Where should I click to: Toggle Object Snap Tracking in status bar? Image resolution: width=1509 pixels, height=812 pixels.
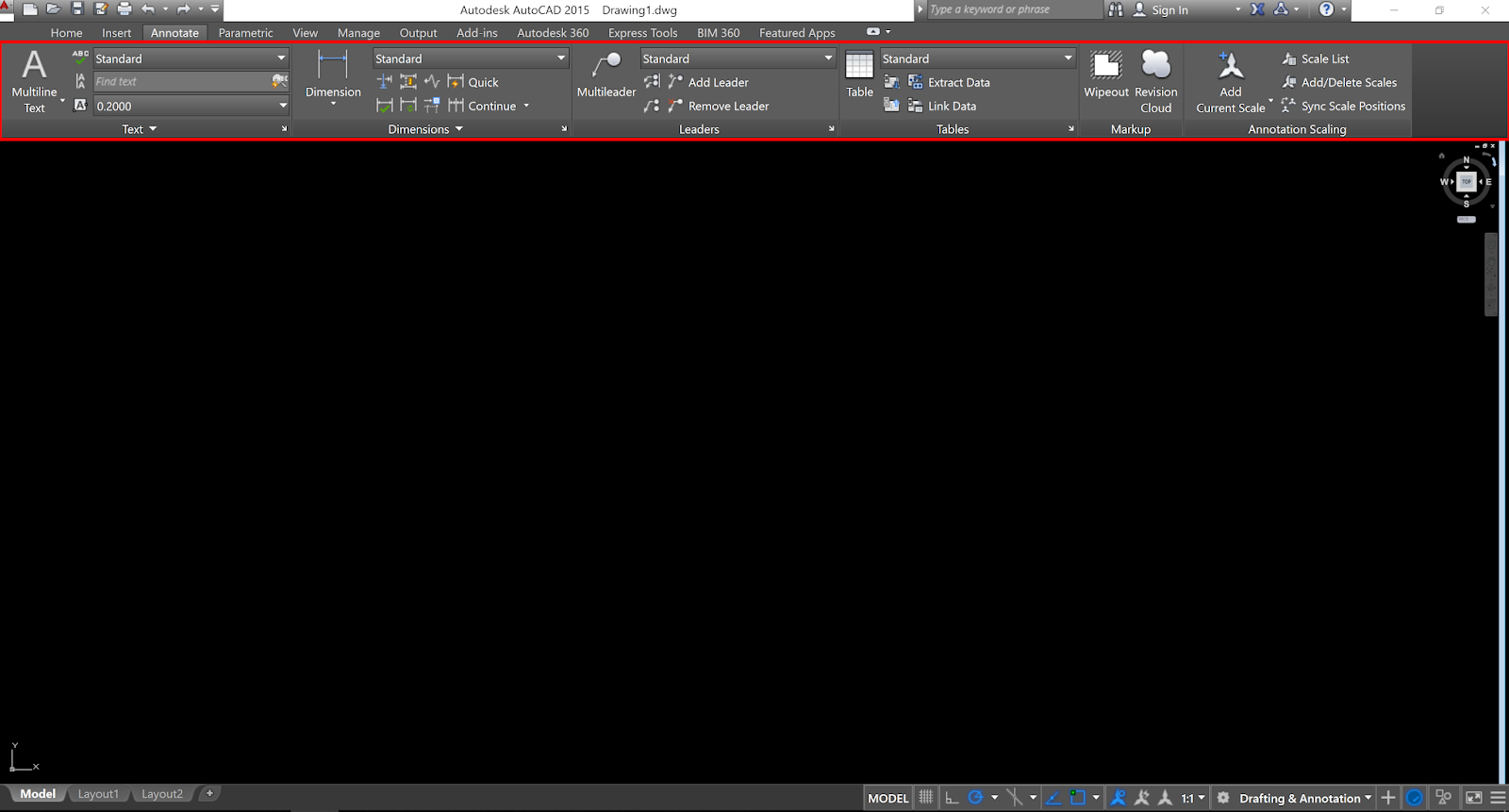click(1053, 798)
